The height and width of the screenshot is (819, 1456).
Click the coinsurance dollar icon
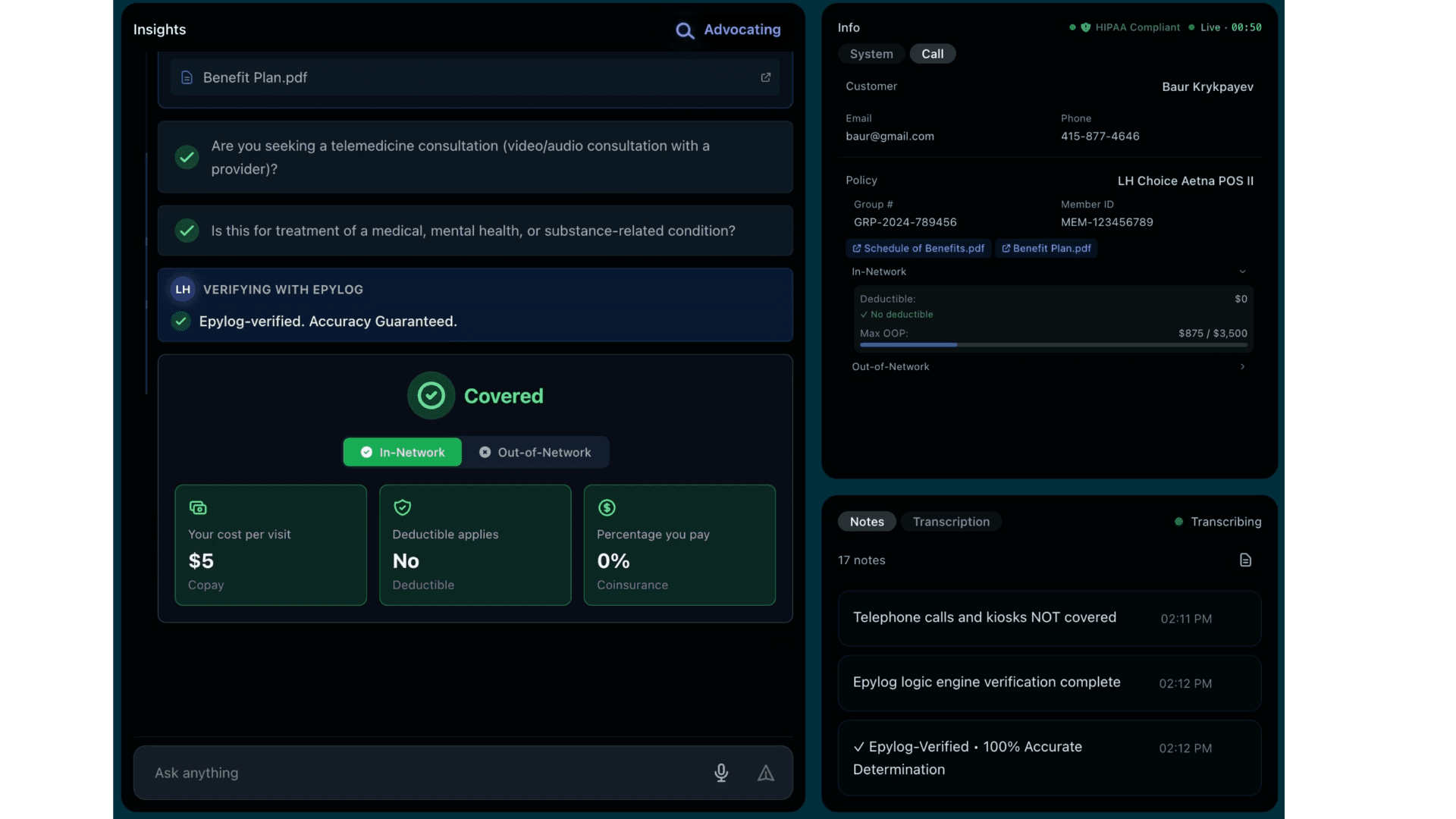(x=607, y=507)
